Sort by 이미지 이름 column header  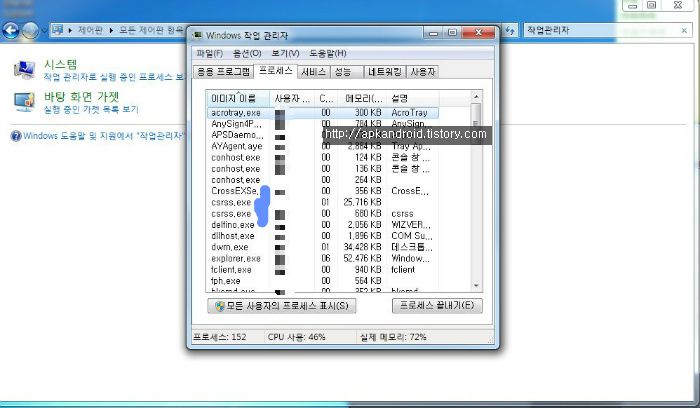[238, 98]
